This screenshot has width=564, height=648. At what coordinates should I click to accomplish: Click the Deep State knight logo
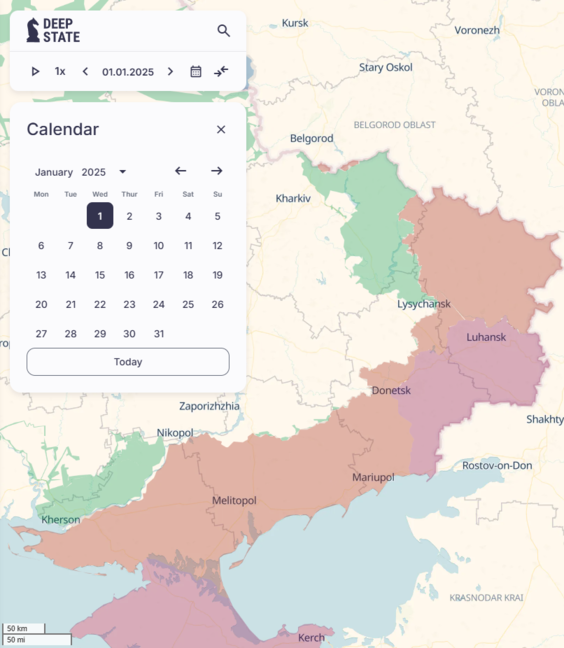(33, 30)
